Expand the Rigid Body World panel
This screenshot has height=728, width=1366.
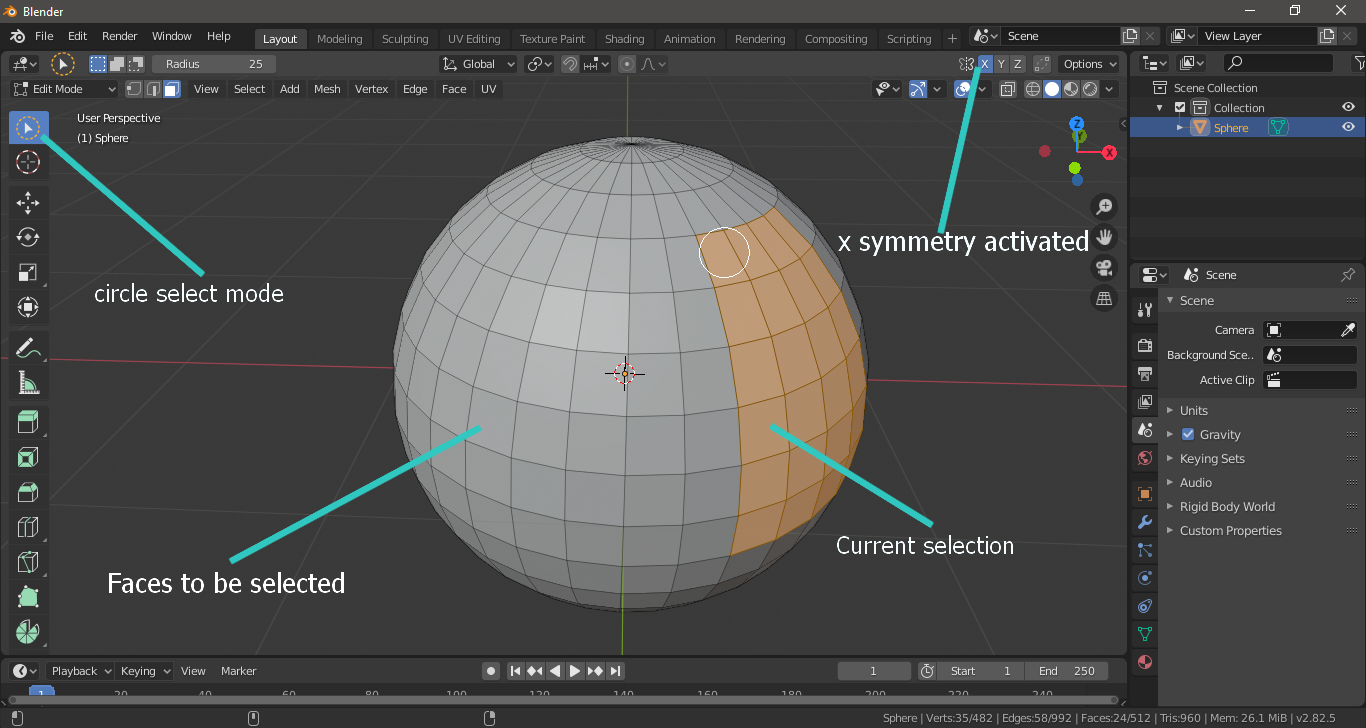pyautogui.click(x=1227, y=506)
